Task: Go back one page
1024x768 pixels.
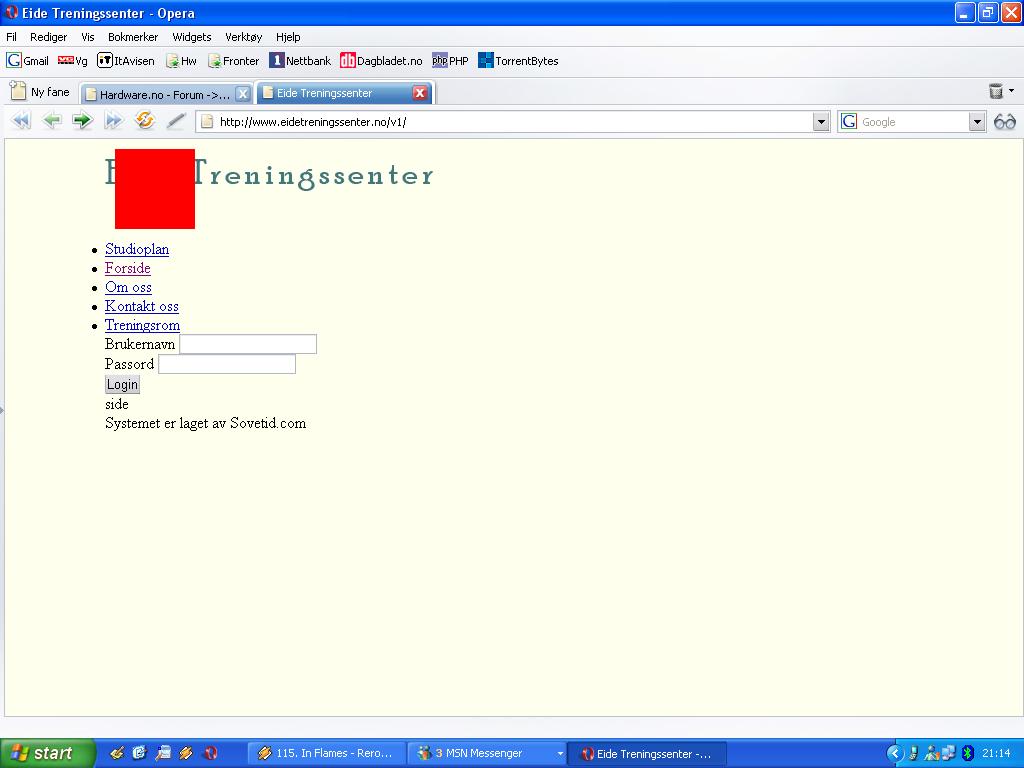Action: pos(52,121)
